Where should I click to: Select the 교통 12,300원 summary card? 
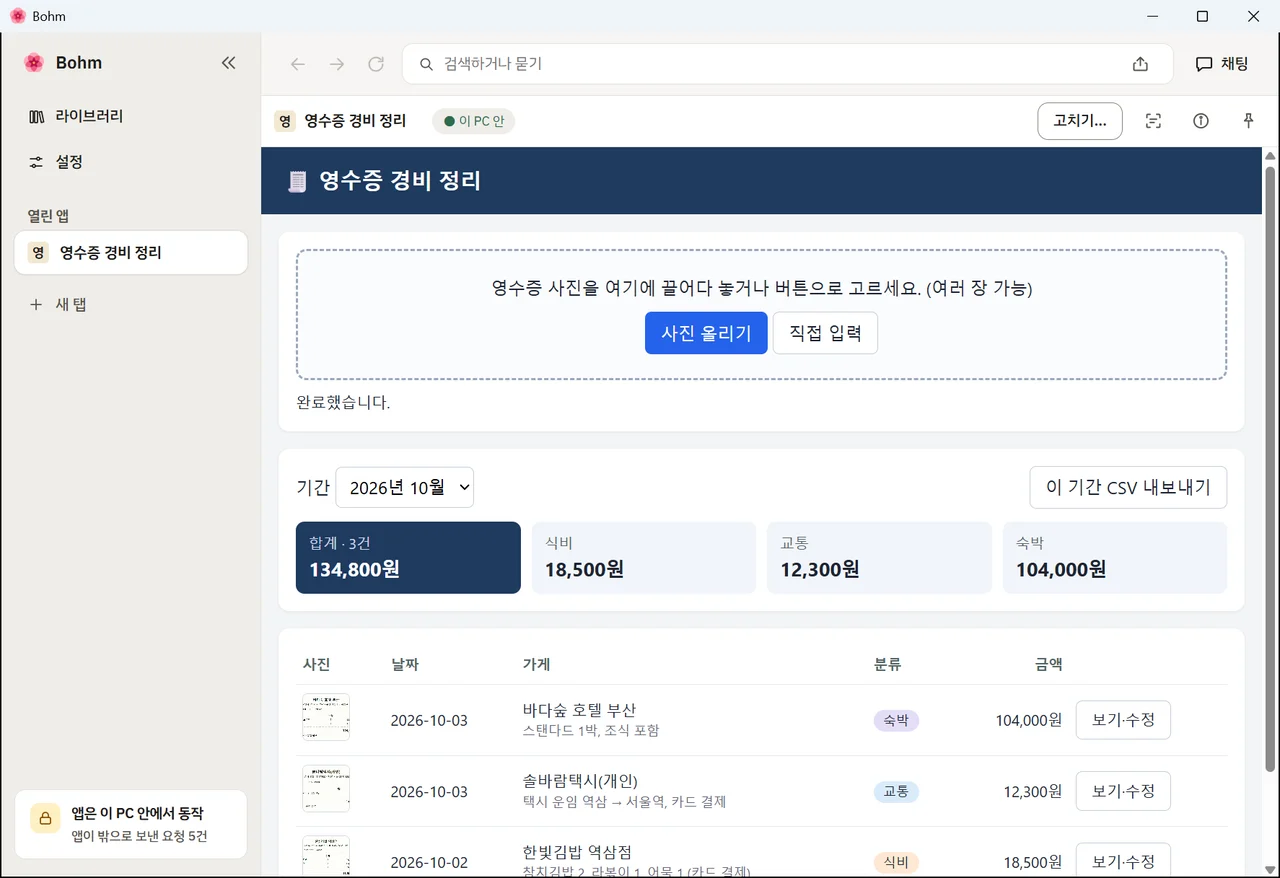[x=879, y=558]
